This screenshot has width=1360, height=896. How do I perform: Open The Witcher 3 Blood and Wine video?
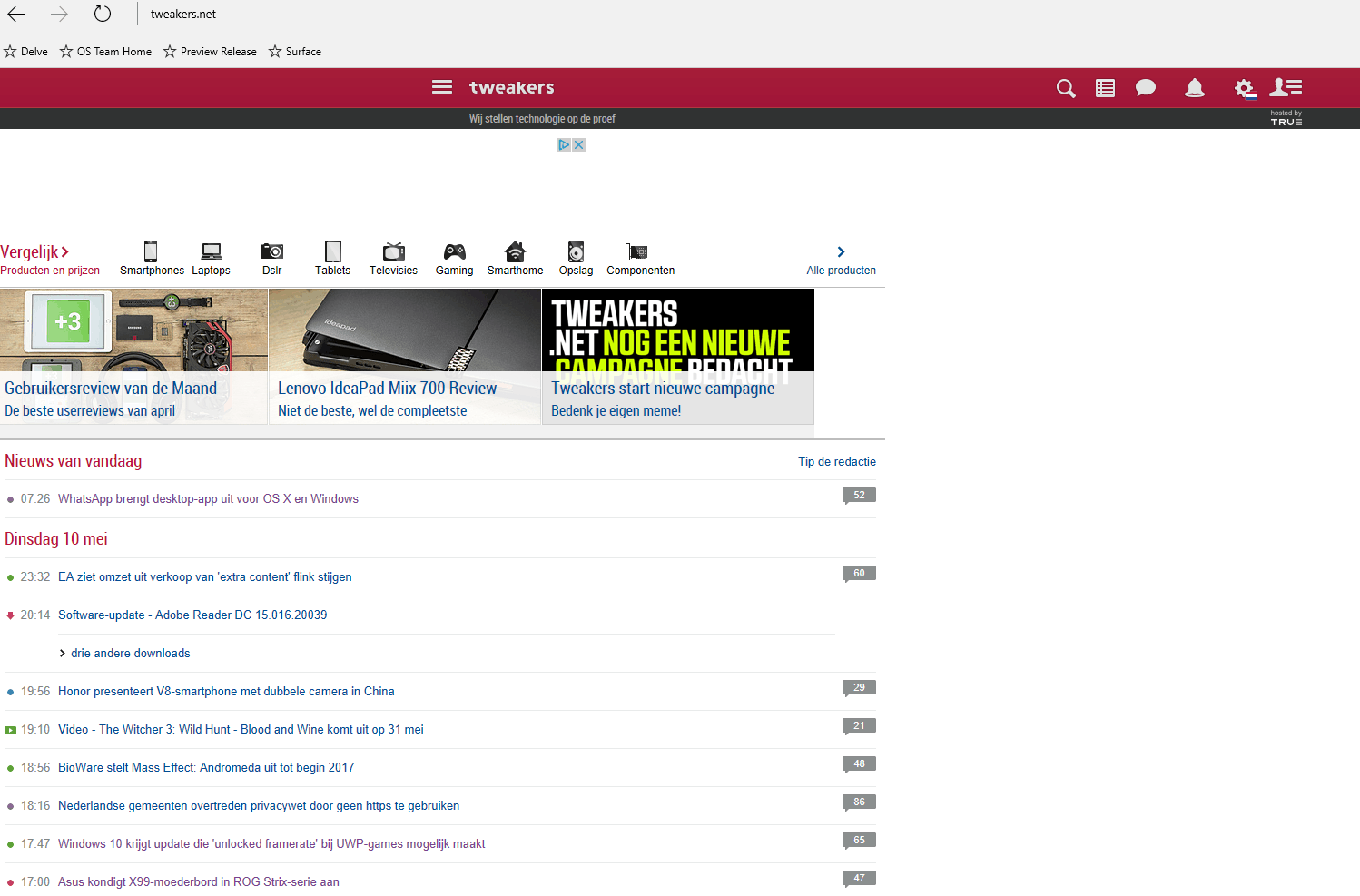[241, 729]
